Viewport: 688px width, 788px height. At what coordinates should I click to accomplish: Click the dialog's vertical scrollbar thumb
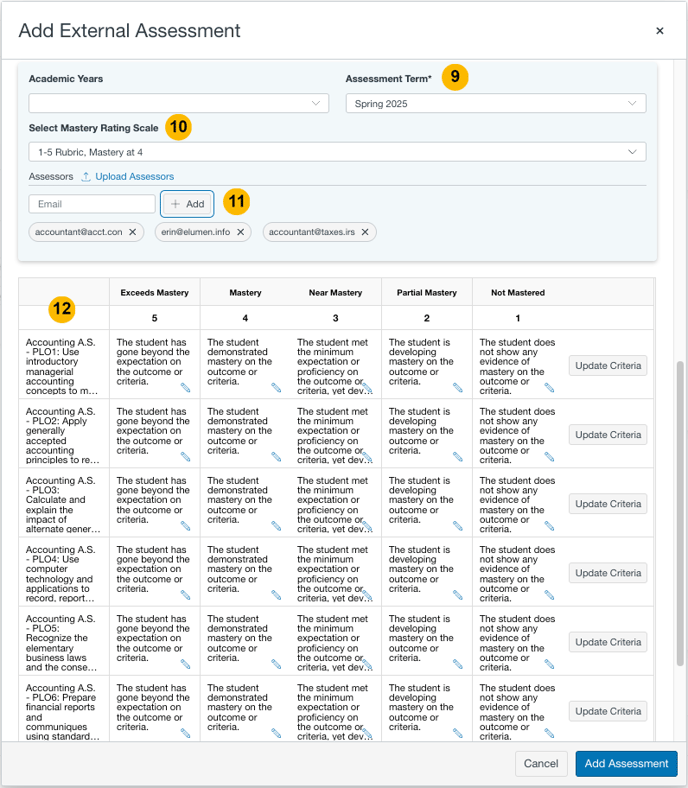click(x=680, y=513)
